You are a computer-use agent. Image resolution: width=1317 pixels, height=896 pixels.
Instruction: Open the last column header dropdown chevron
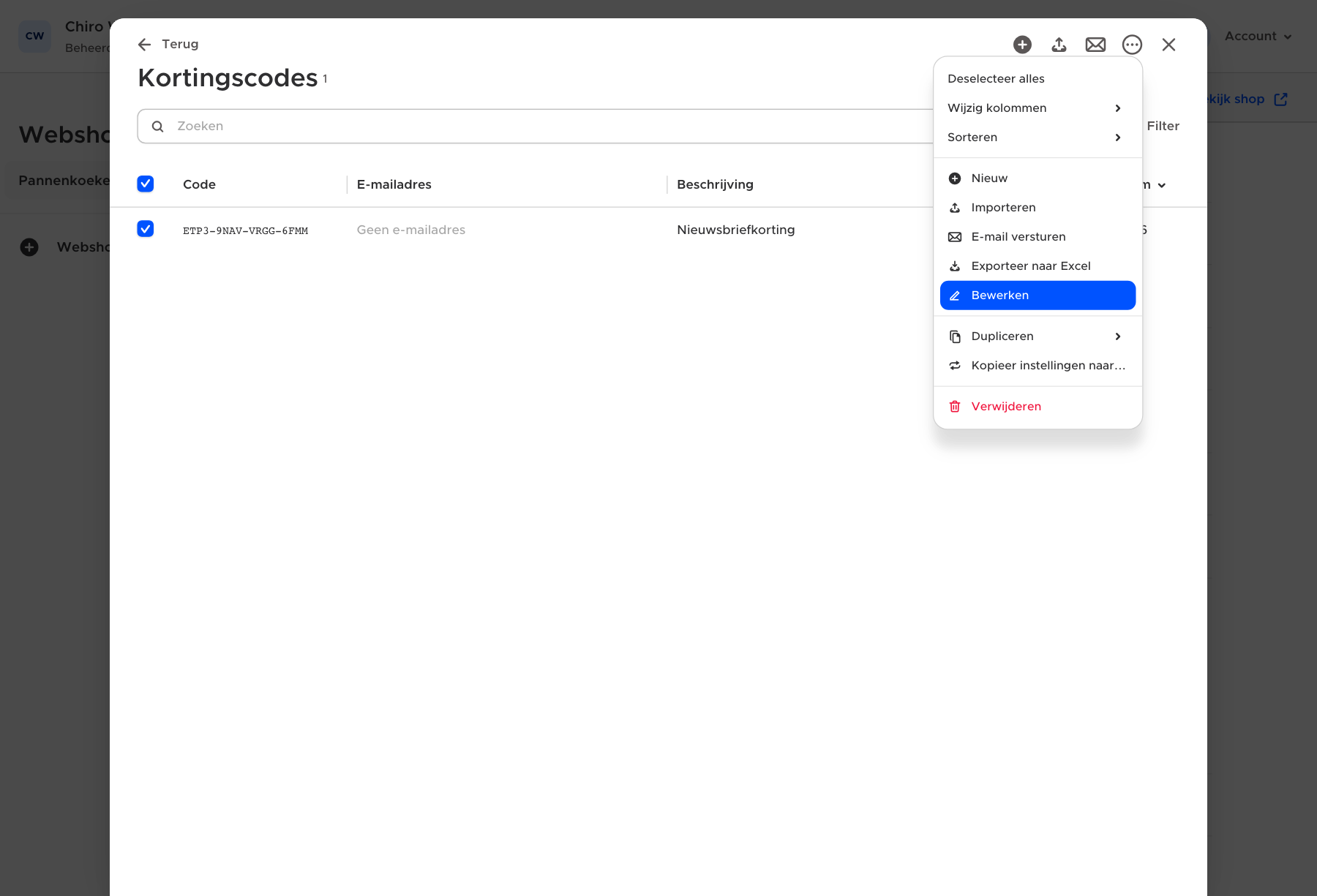click(x=1161, y=185)
